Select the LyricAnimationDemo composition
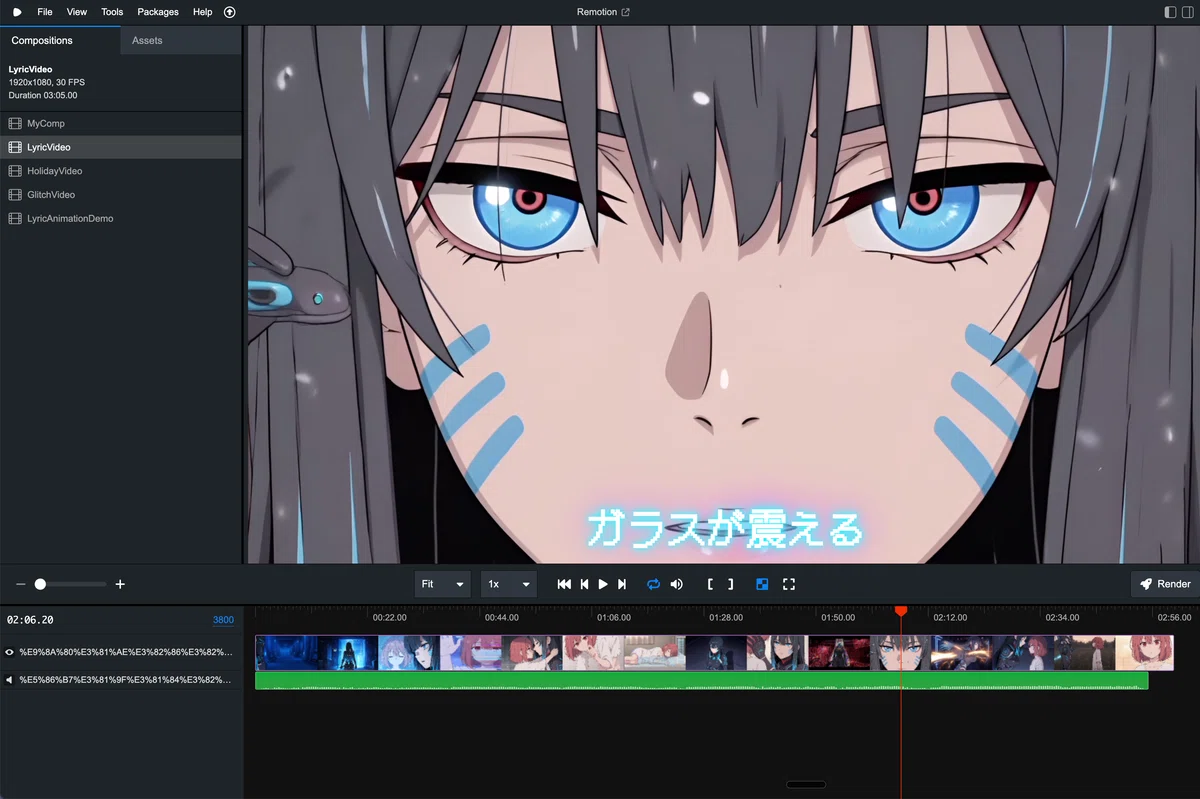 point(121,218)
